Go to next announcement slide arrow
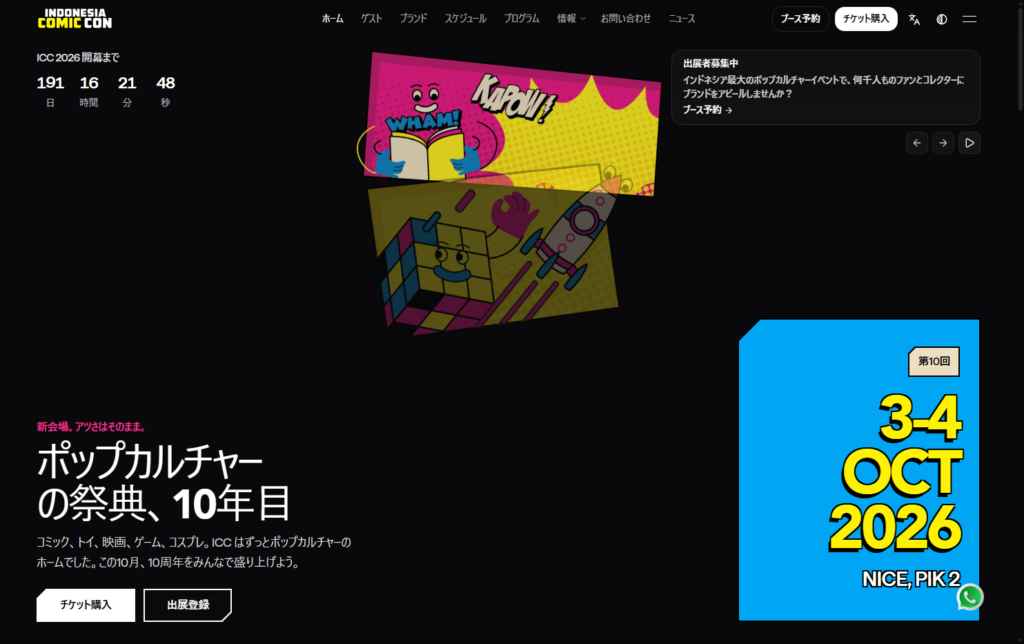 (943, 143)
